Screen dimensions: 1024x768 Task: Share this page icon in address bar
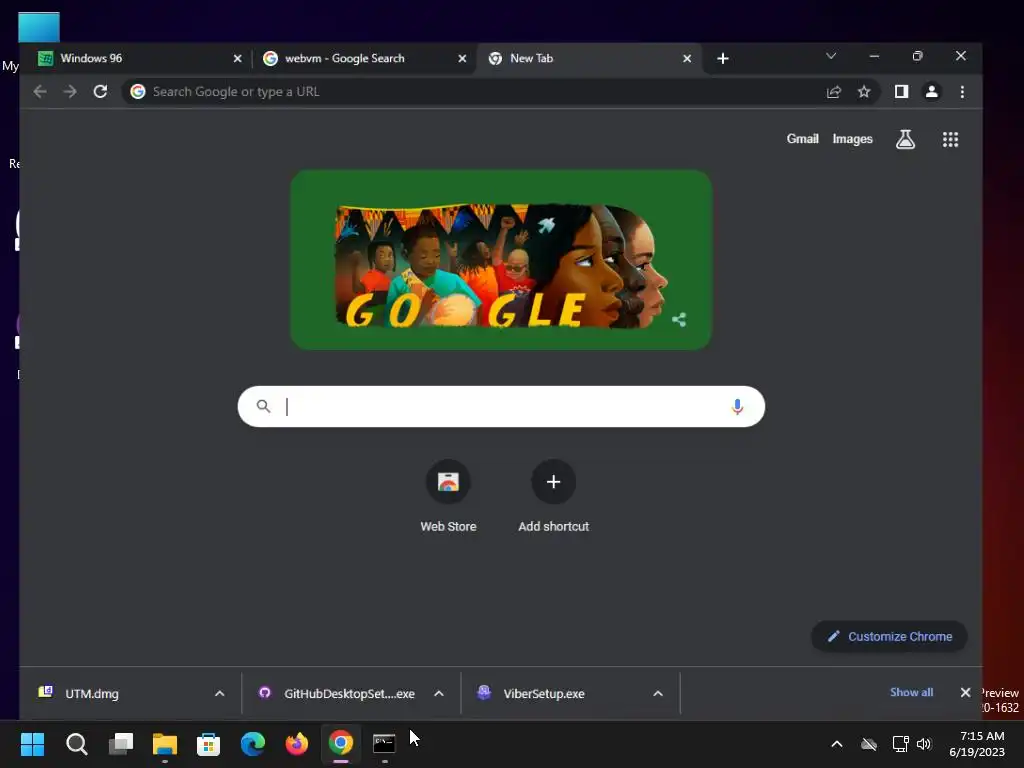833,92
